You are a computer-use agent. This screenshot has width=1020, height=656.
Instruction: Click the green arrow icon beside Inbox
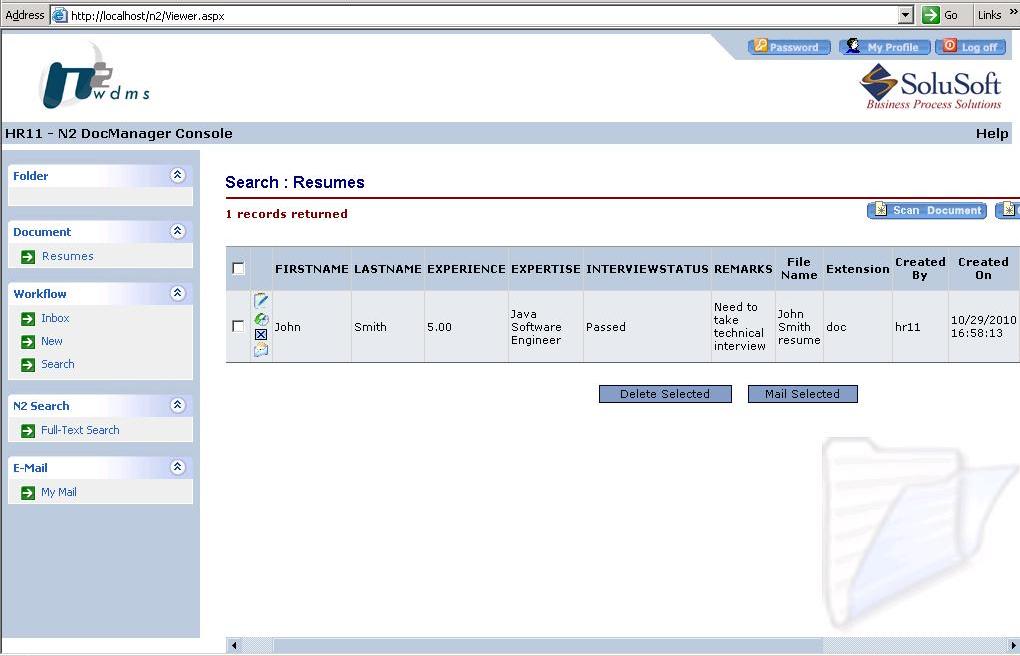(x=28, y=318)
